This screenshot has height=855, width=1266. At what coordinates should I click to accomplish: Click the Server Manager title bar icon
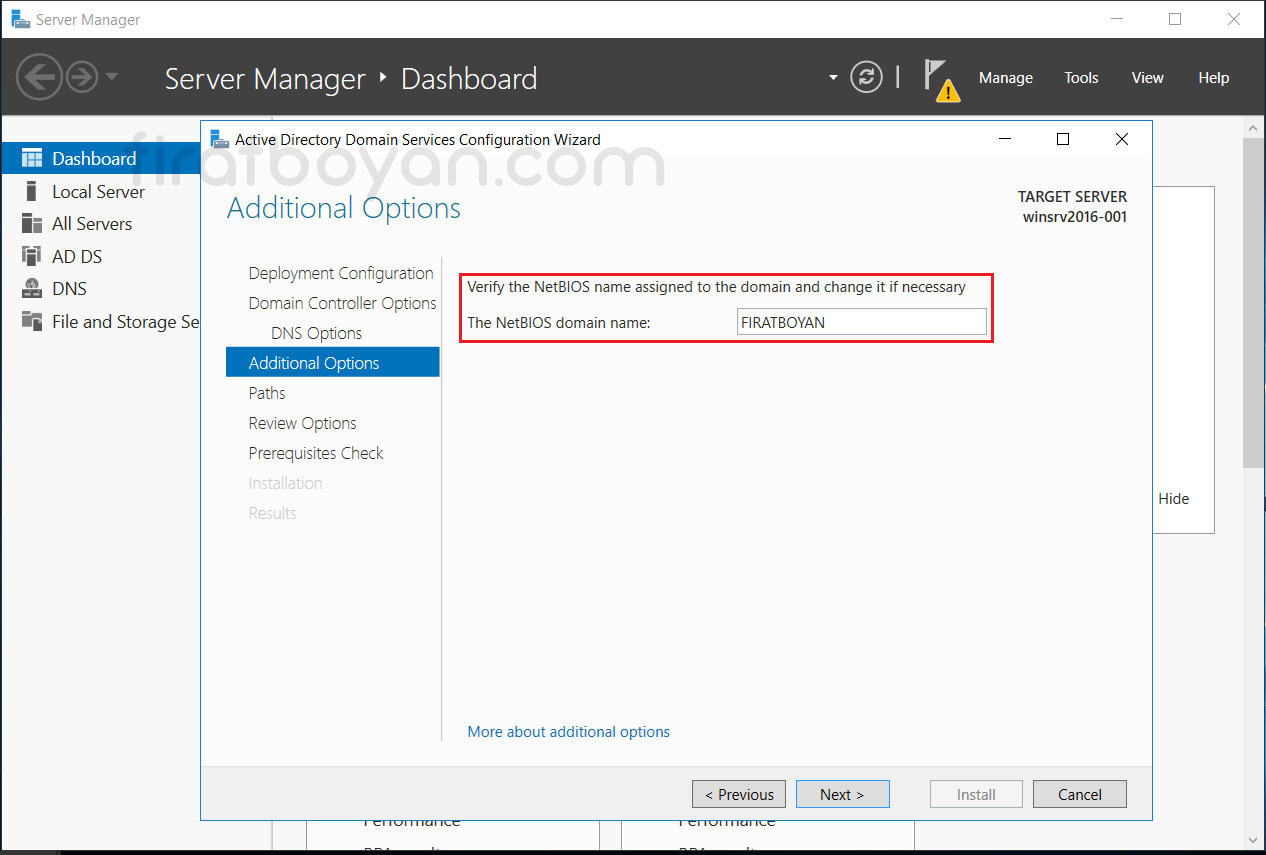point(20,19)
